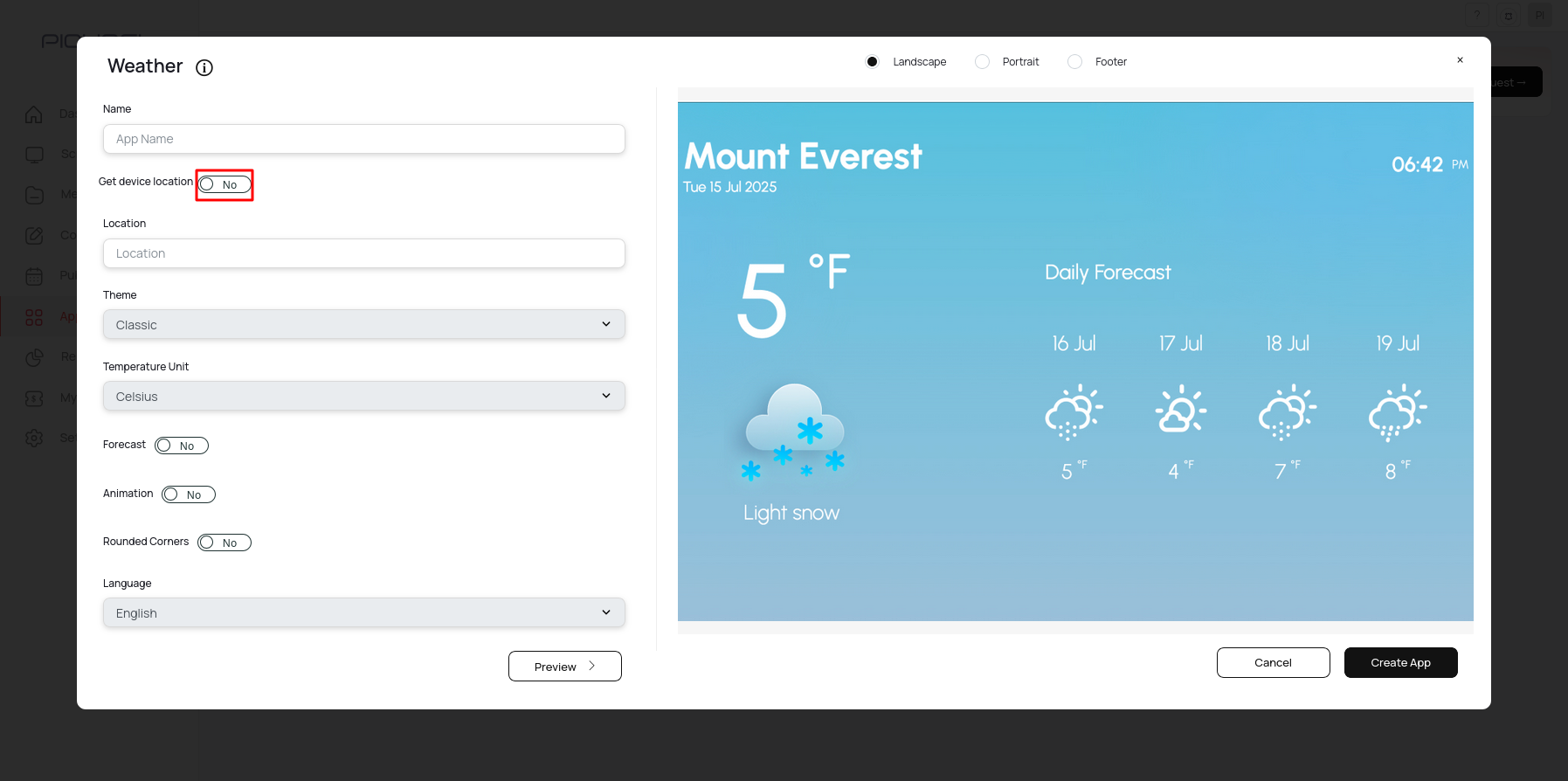This screenshot has height=781, width=1568.
Task: Click into the Location text field
Action: tap(363, 253)
